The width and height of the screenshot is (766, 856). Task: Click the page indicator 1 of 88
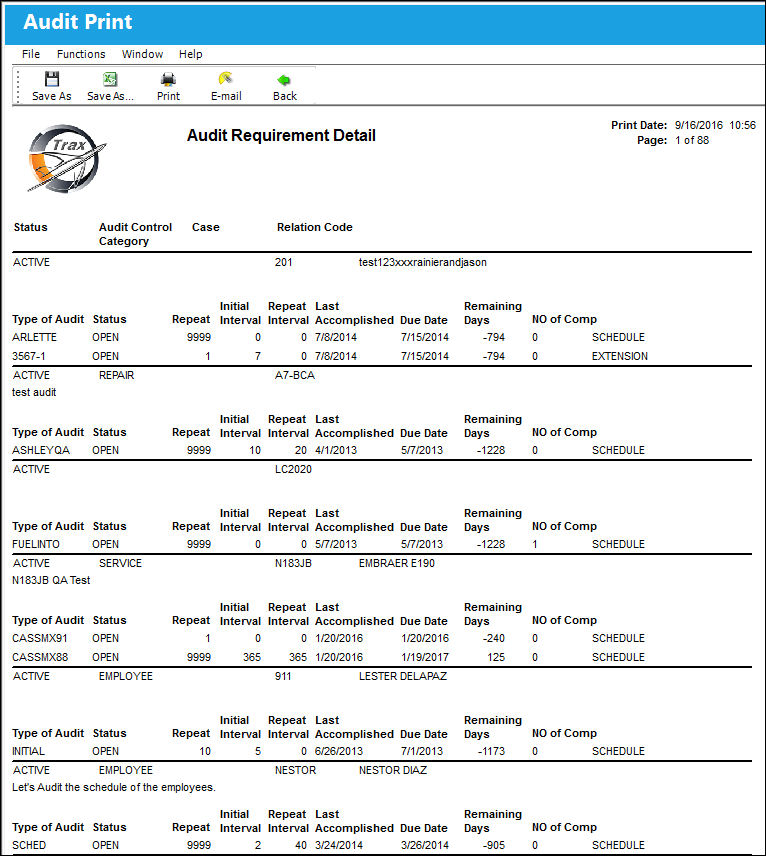692,140
